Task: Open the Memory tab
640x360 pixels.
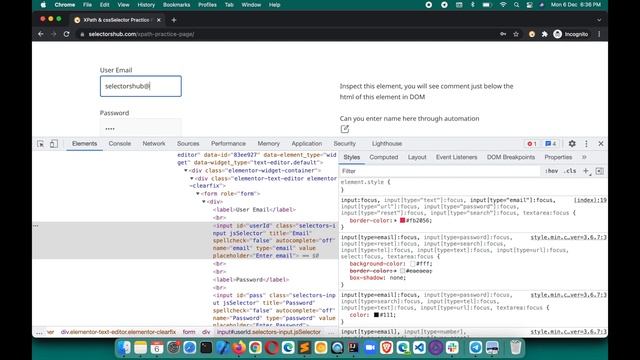Action: [269, 144]
